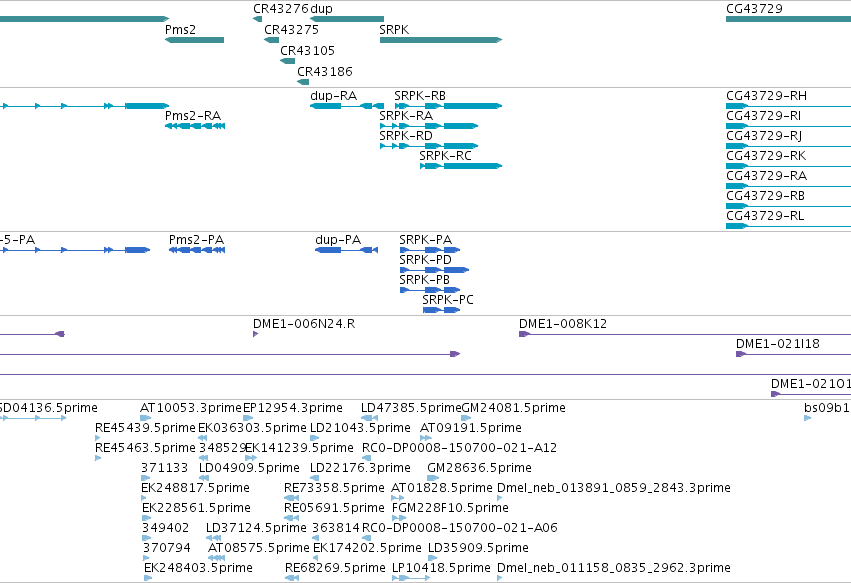This screenshot has width=851, height=583.
Task: Click the SRPK-RA transcript label
Action: tap(406, 116)
